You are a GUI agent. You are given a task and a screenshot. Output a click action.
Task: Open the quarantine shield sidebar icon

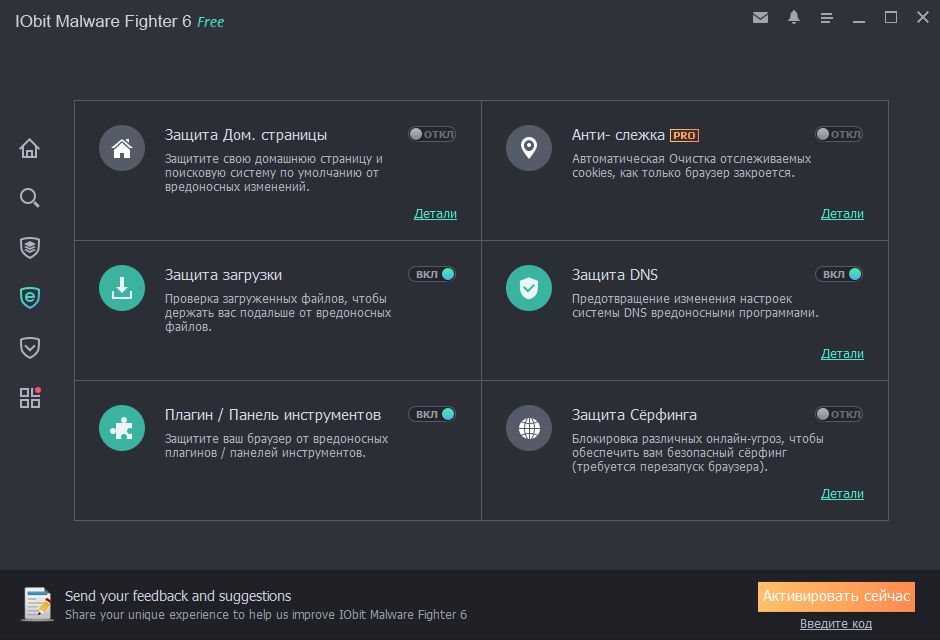(29, 347)
